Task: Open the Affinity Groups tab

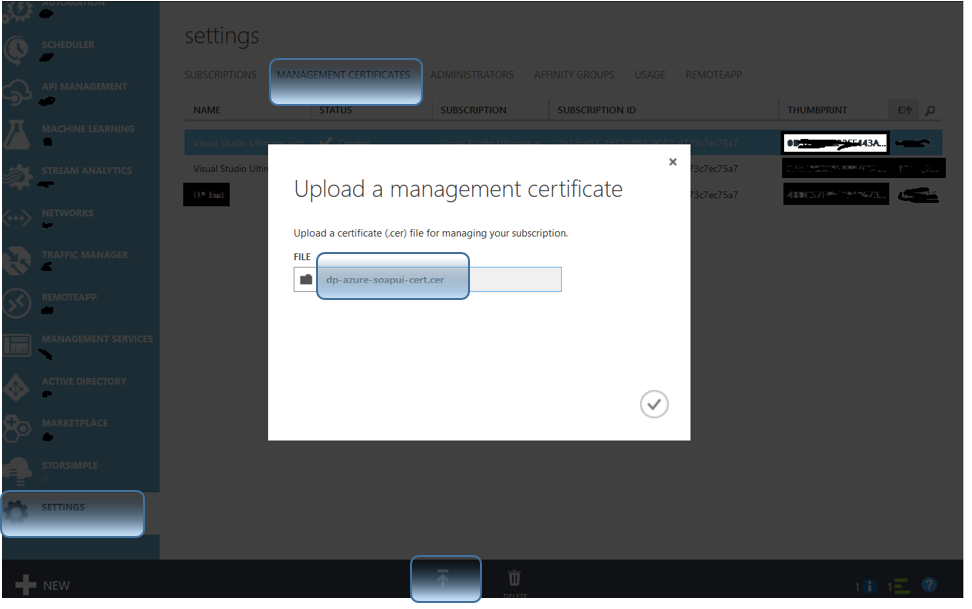Action: (x=574, y=74)
